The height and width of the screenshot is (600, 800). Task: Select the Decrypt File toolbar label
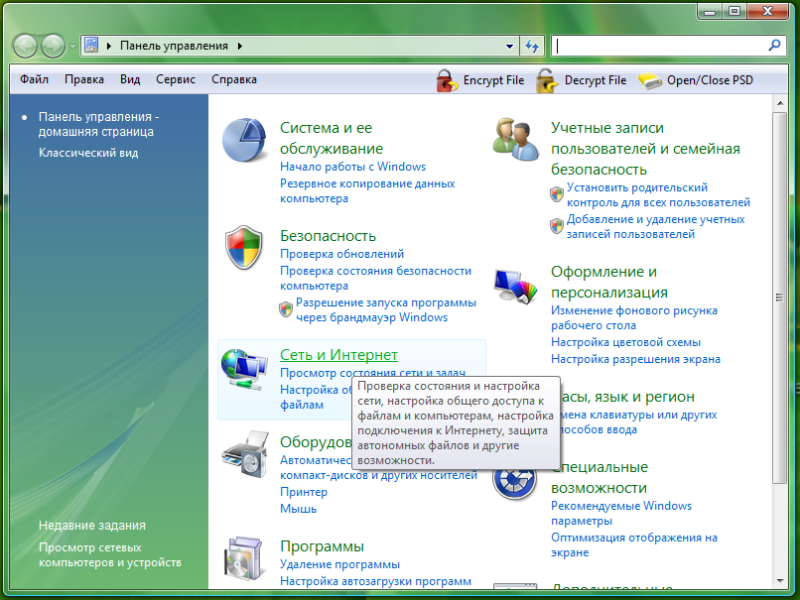coord(595,81)
